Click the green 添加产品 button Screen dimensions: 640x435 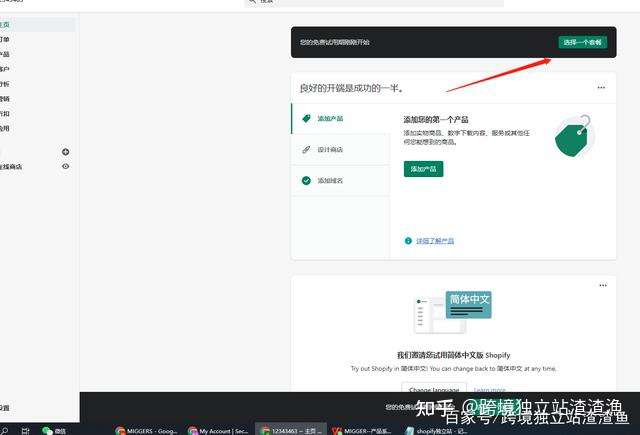(423, 169)
